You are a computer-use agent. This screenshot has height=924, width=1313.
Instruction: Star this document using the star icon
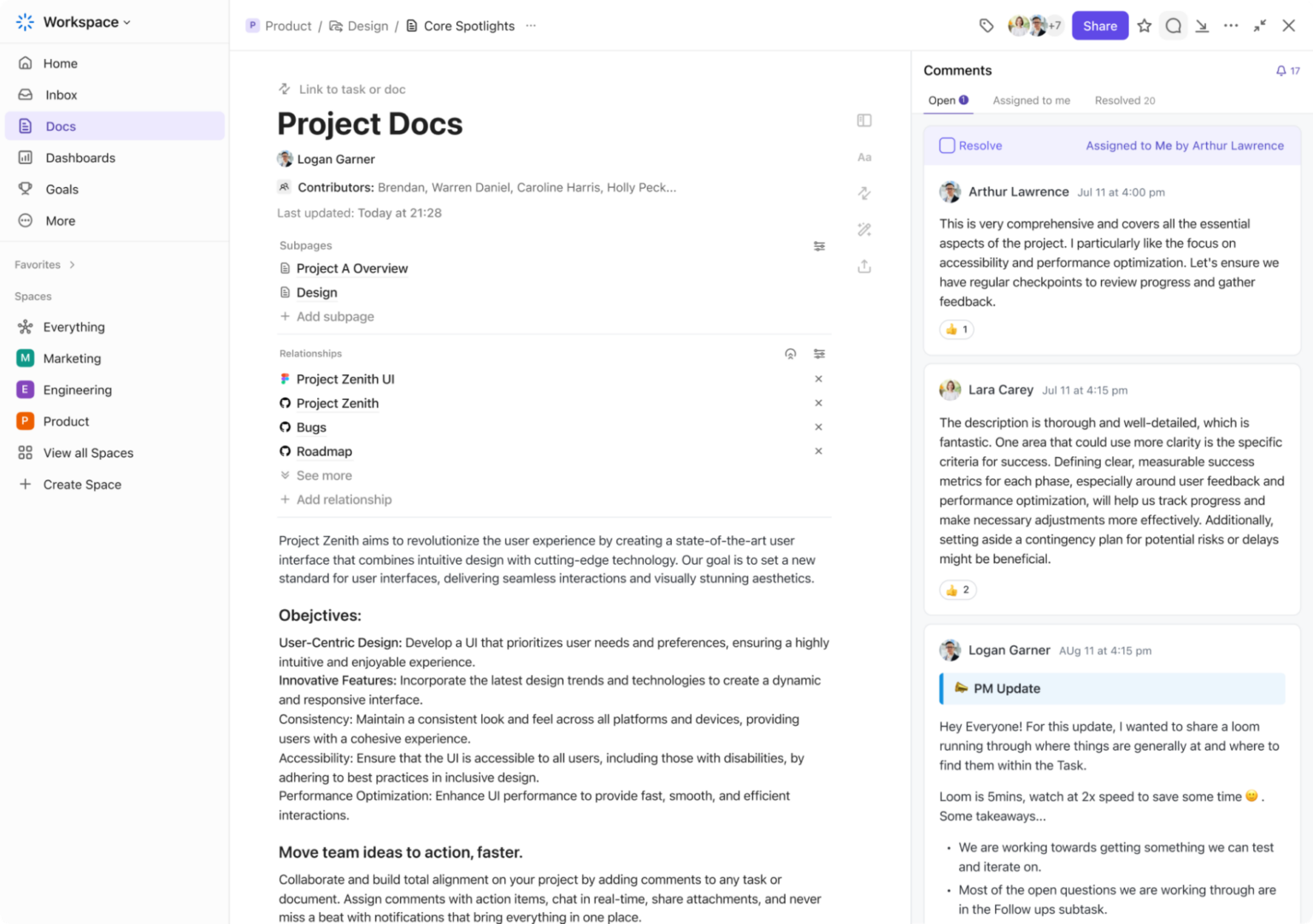(1145, 26)
